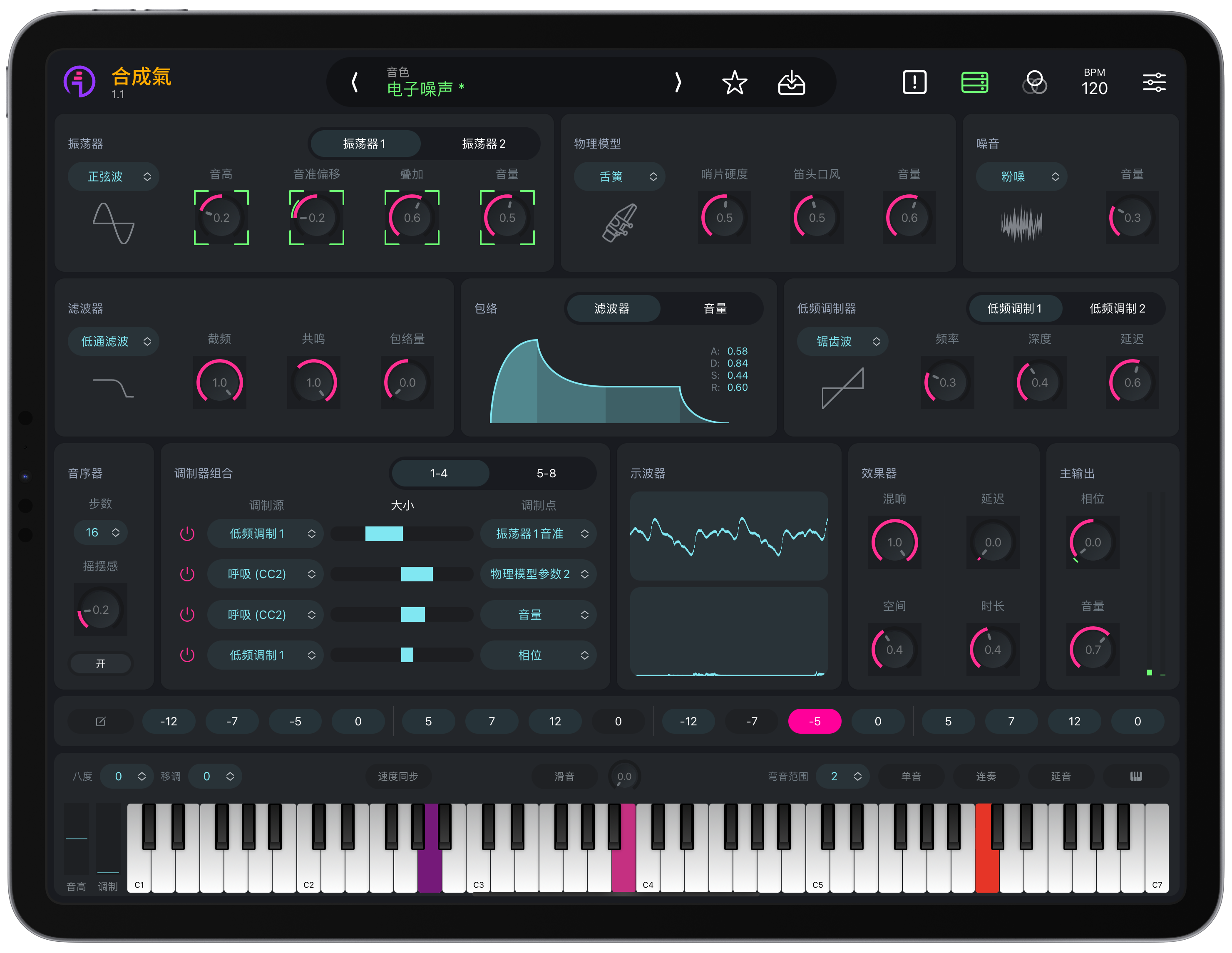This screenshot has width=1232, height=953.
Task: Click the oscillator 叠加 knob
Action: [412, 218]
